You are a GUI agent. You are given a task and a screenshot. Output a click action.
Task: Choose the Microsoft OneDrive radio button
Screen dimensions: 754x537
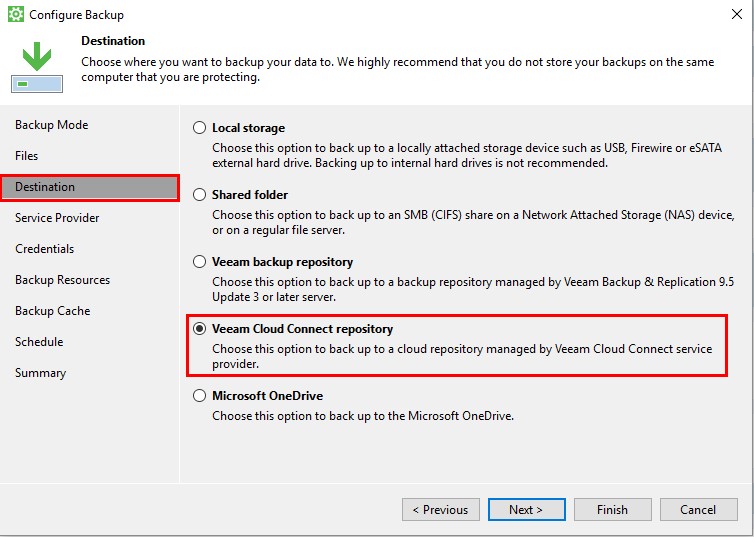click(x=200, y=396)
